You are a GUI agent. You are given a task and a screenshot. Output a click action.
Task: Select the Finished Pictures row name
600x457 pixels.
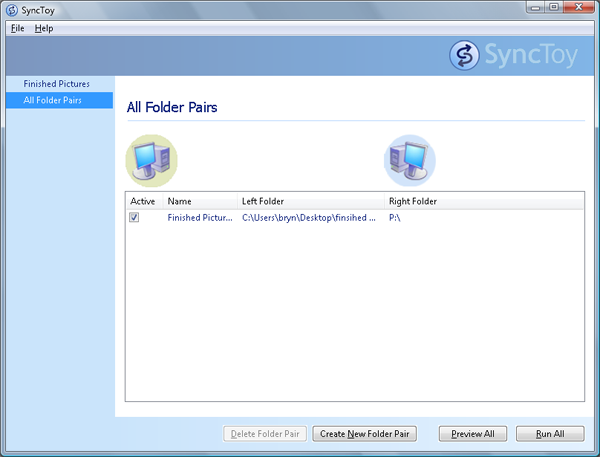click(x=200, y=217)
